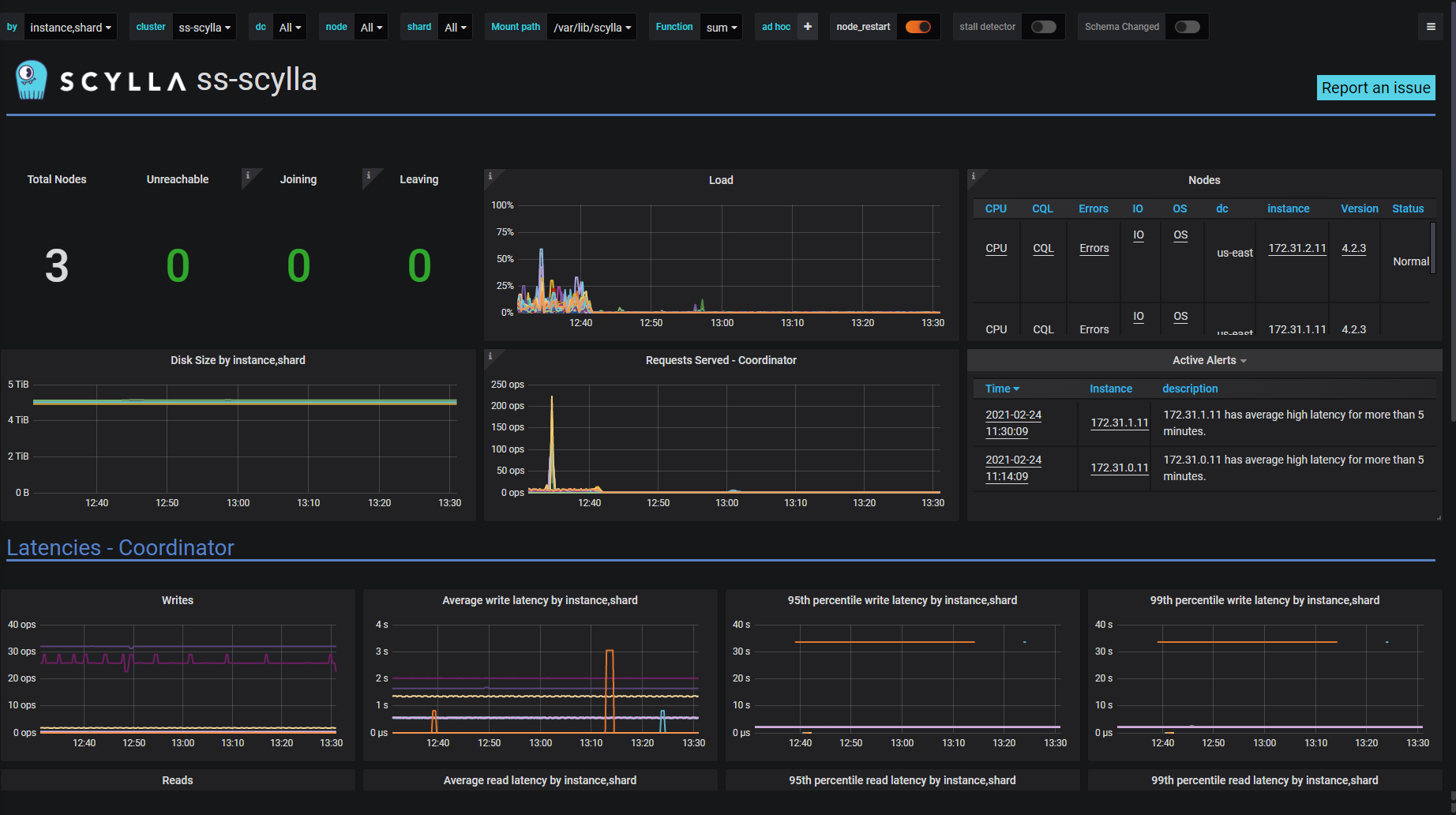Click the info icon on Requests Served panel
This screenshot has height=815, width=1456.
(491, 355)
